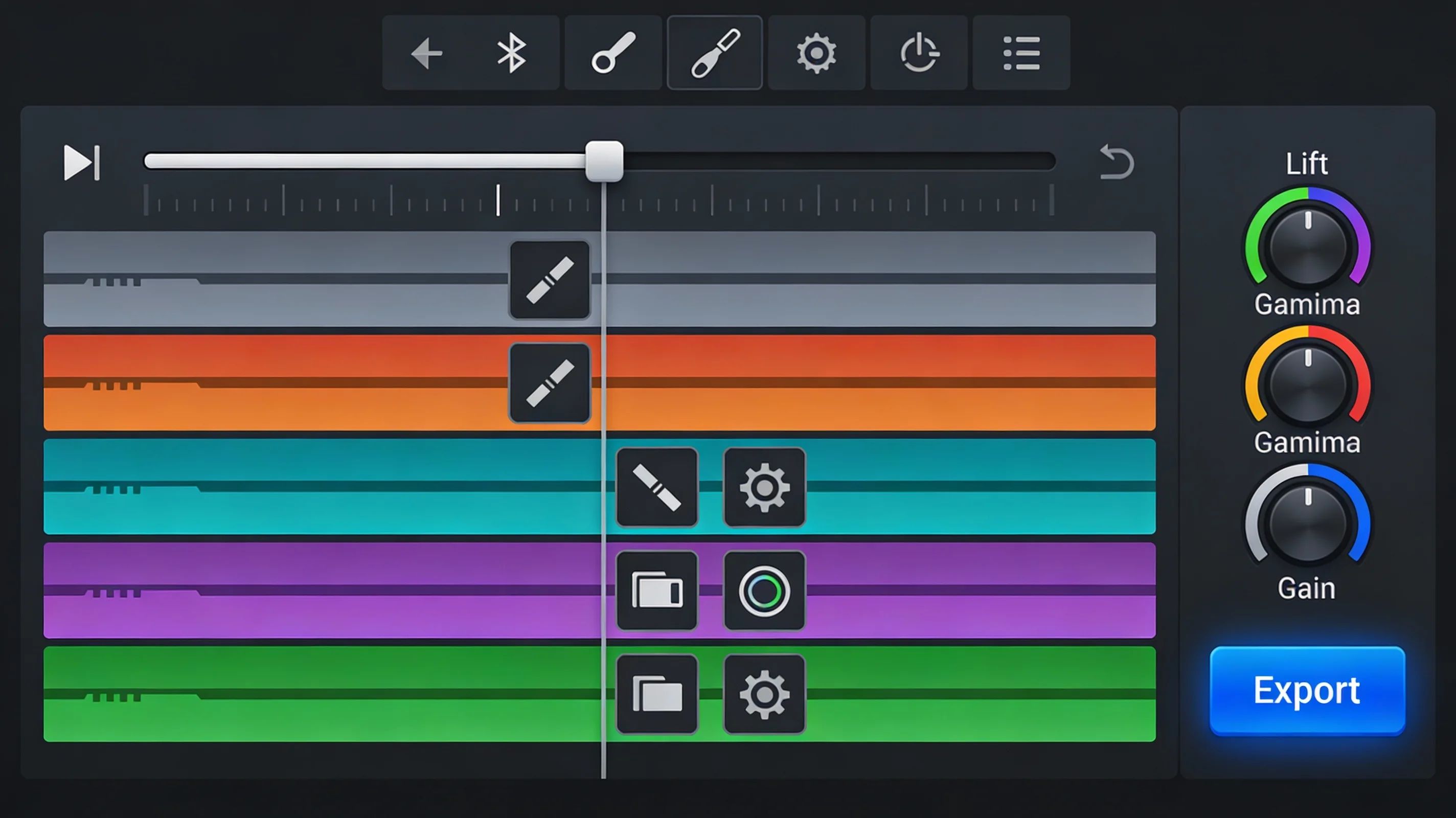
Task: Toggle the Bluetooth icon in the top toolbar
Action: [x=511, y=53]
